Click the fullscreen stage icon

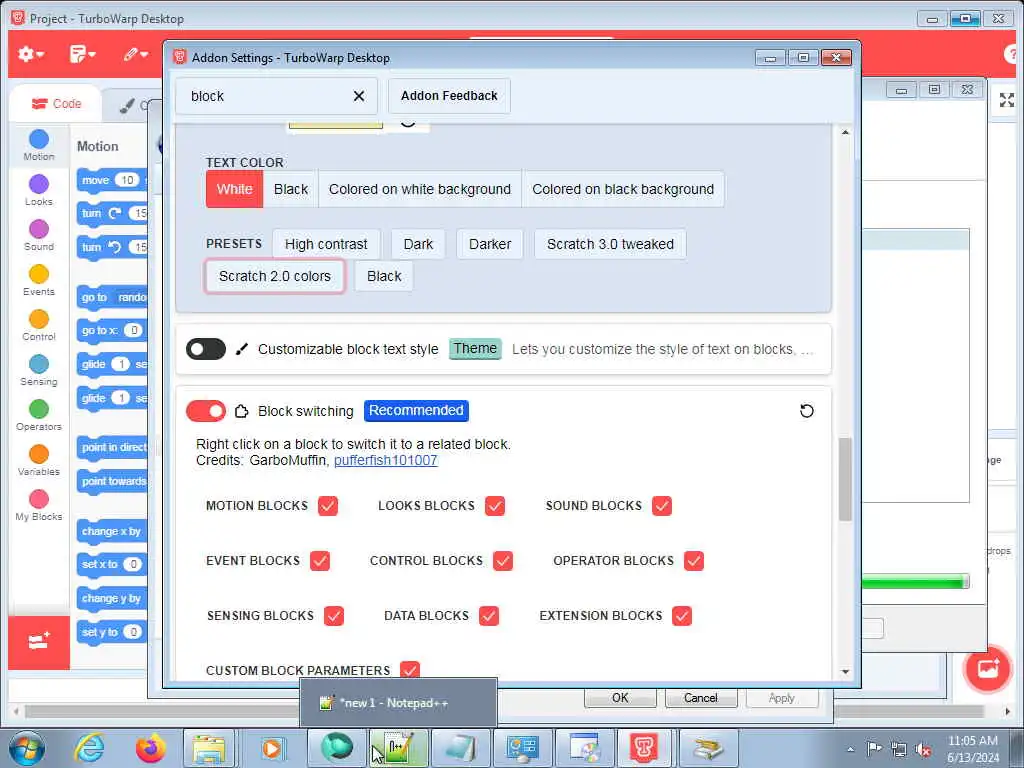(x=1006, y=100)
